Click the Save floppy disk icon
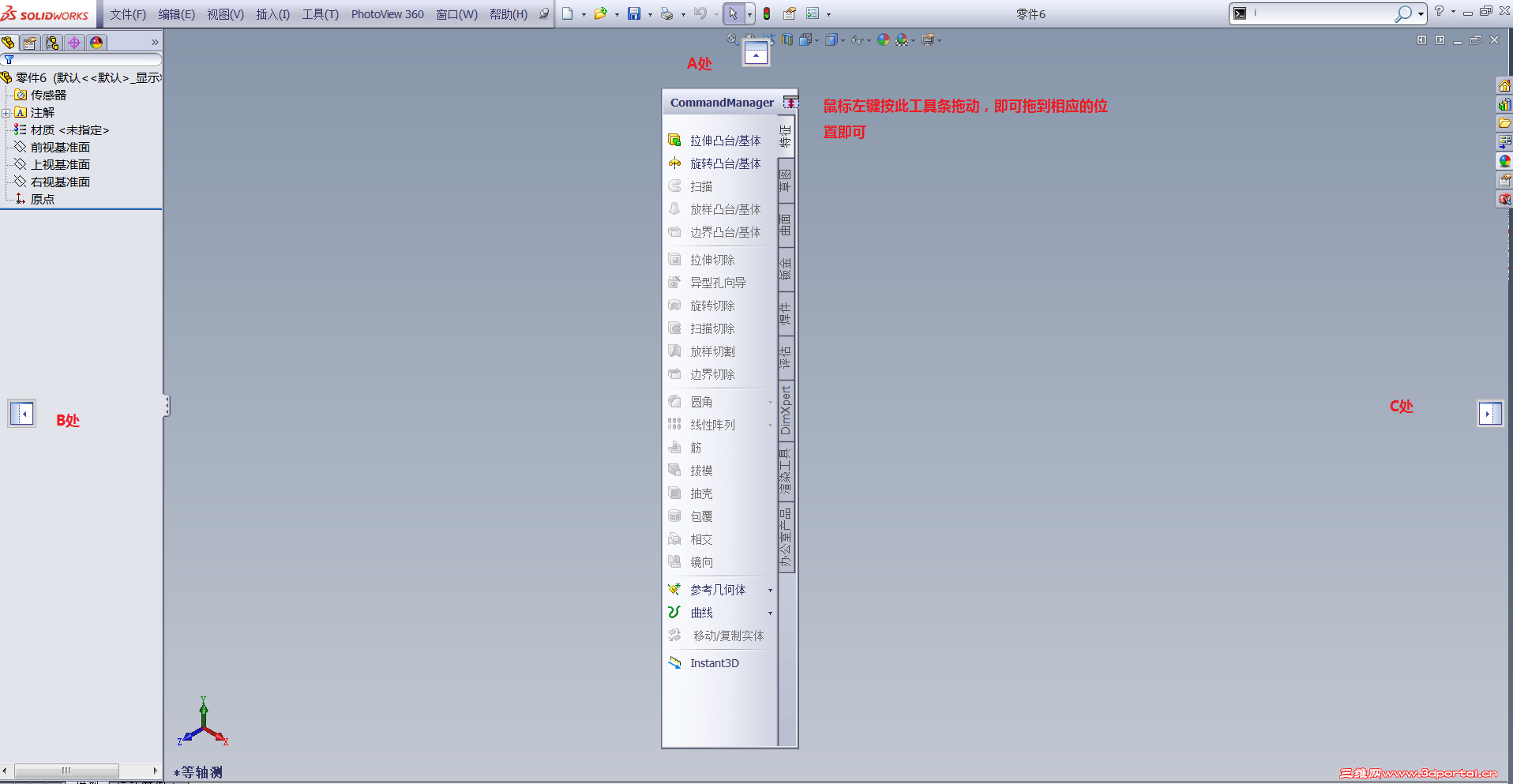This screenshot has width=1513, height=784. (x=634, y=14)
